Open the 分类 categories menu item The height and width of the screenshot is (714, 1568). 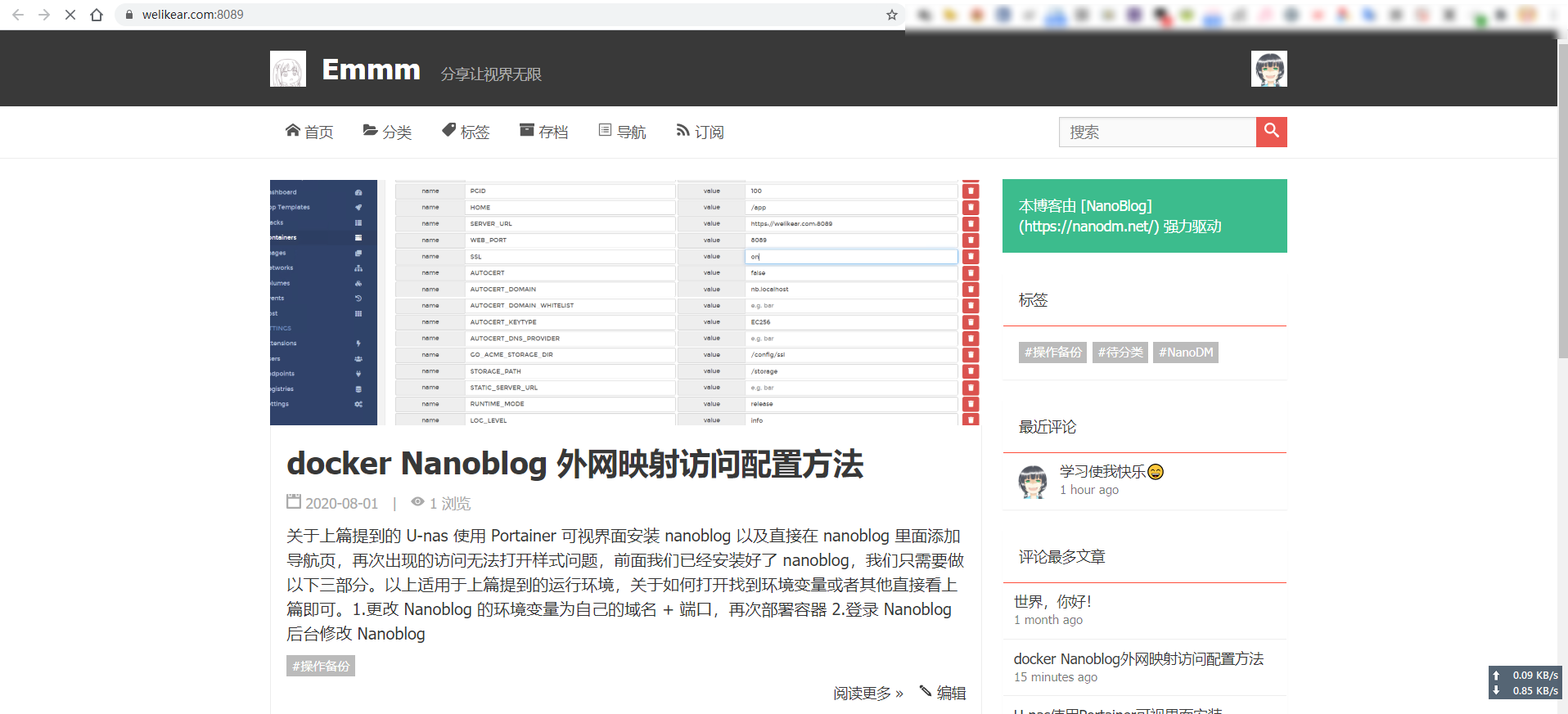coord(387,132)
